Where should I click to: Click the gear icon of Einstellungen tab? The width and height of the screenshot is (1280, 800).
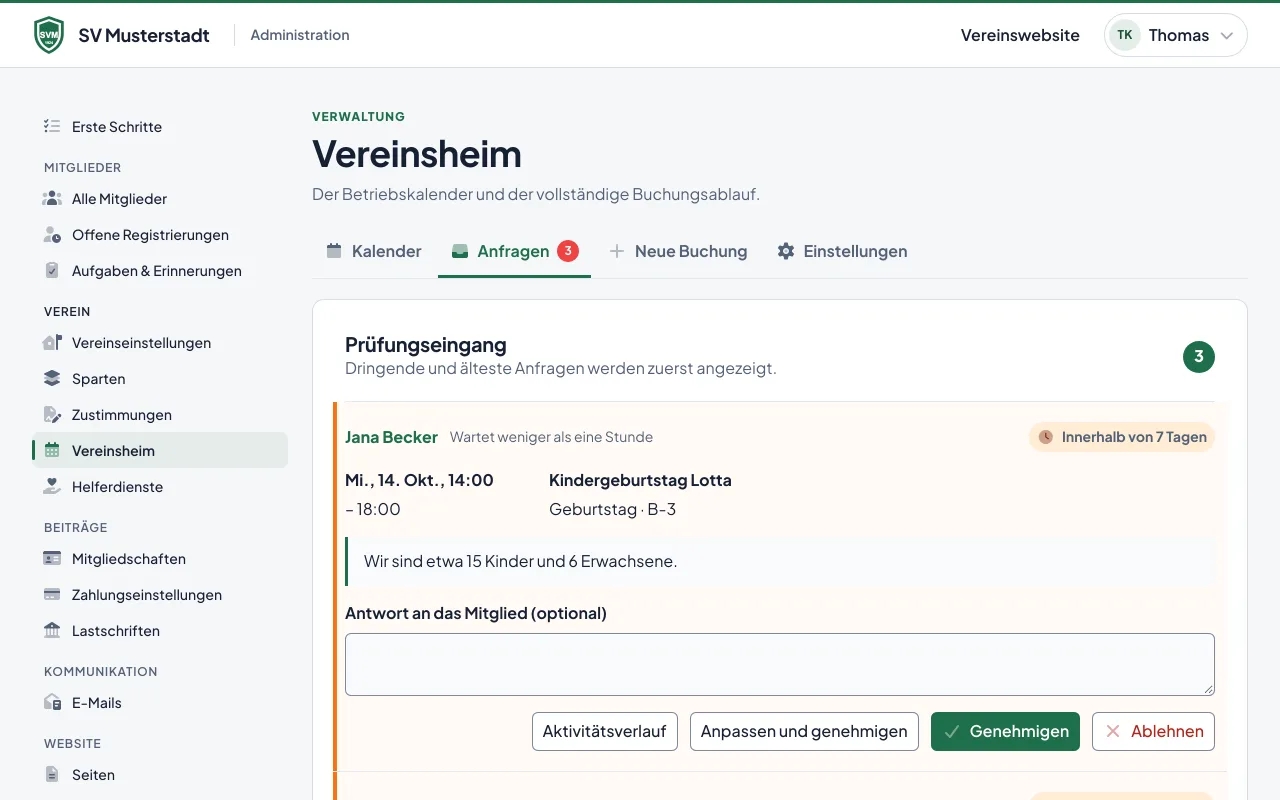(786, 251)
